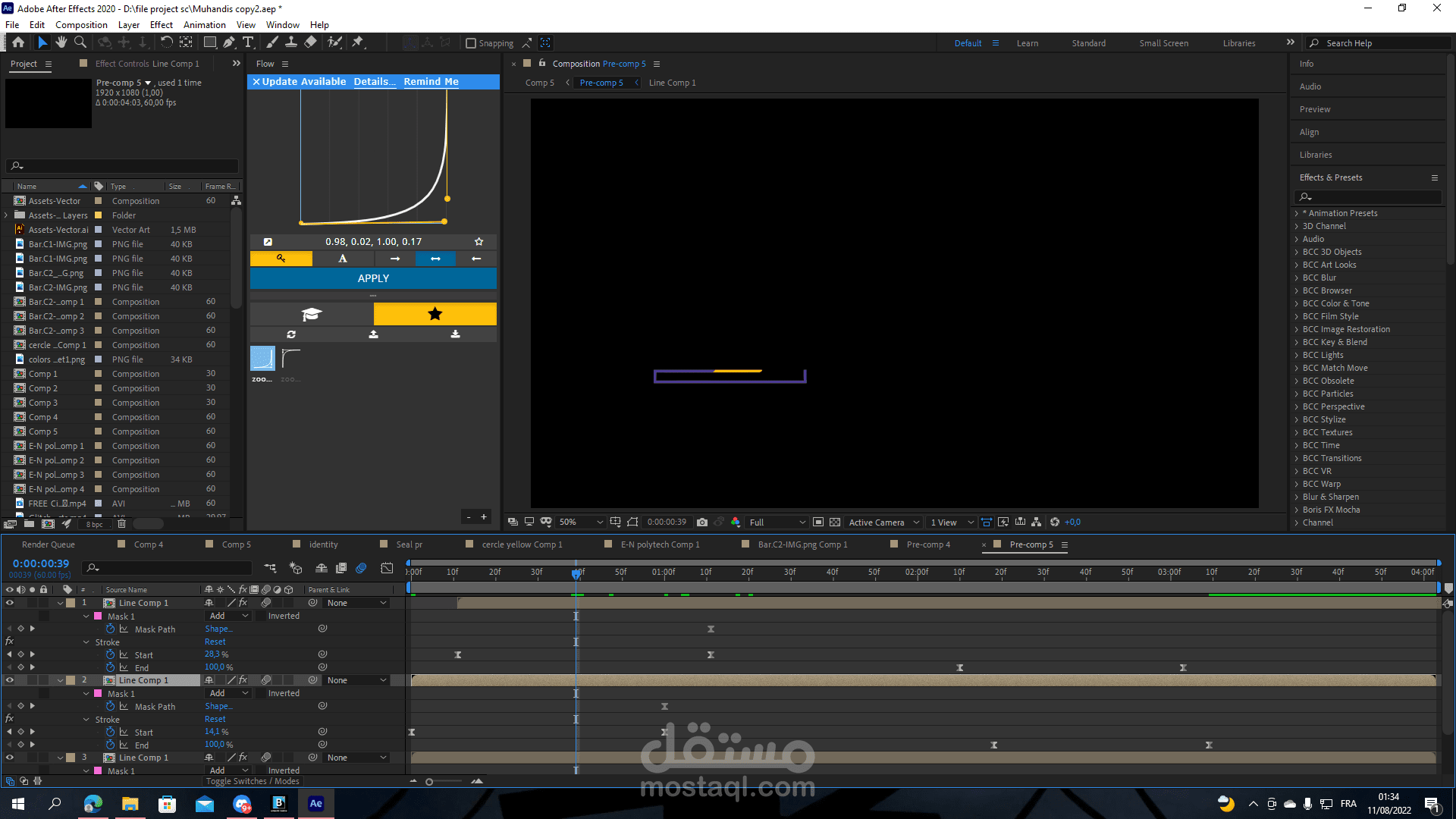
Task: Click the snapshot camera icon in viewer
Action: click(x=702, y=522)
